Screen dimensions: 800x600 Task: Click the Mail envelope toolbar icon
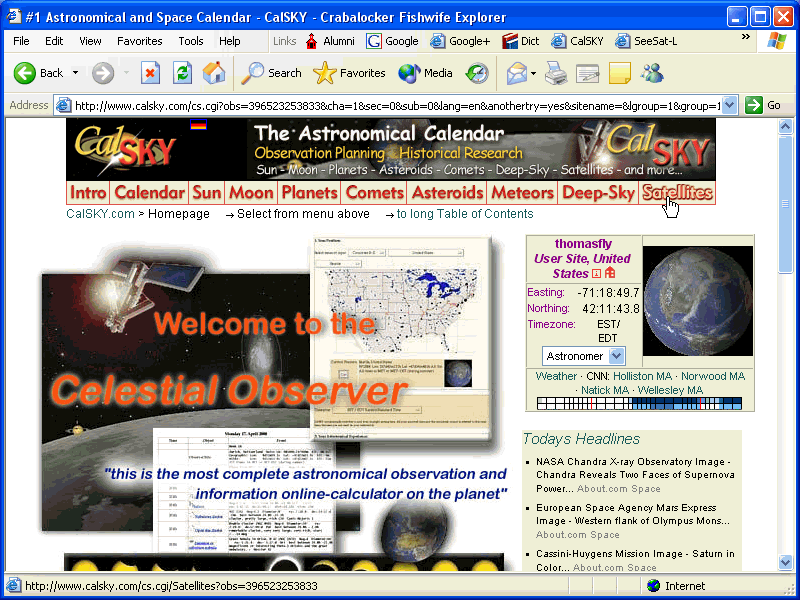point(516,73)
